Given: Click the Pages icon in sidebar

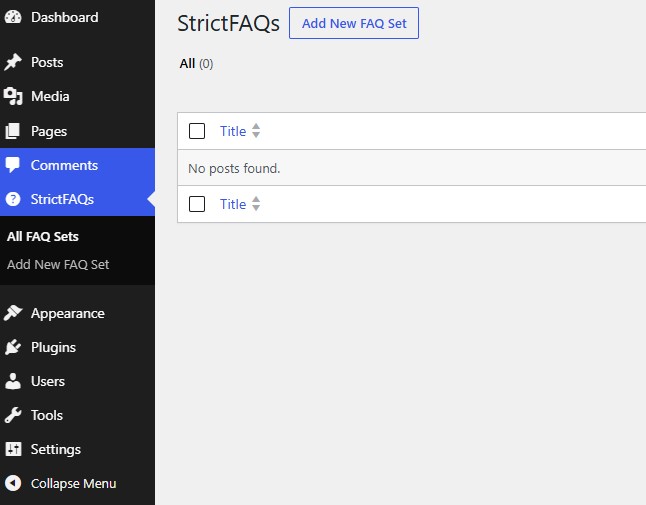Looking at the screenshot, I should pos(13,131).
